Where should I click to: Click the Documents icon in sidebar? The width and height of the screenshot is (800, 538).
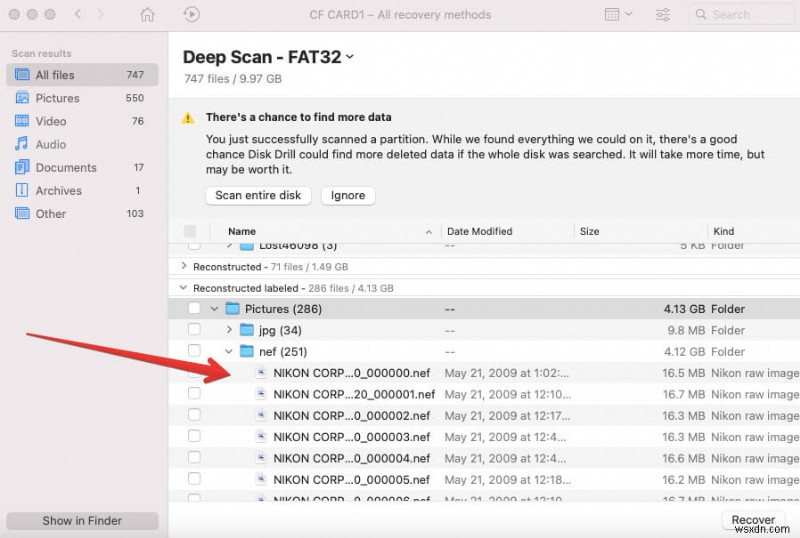point(22,167)
